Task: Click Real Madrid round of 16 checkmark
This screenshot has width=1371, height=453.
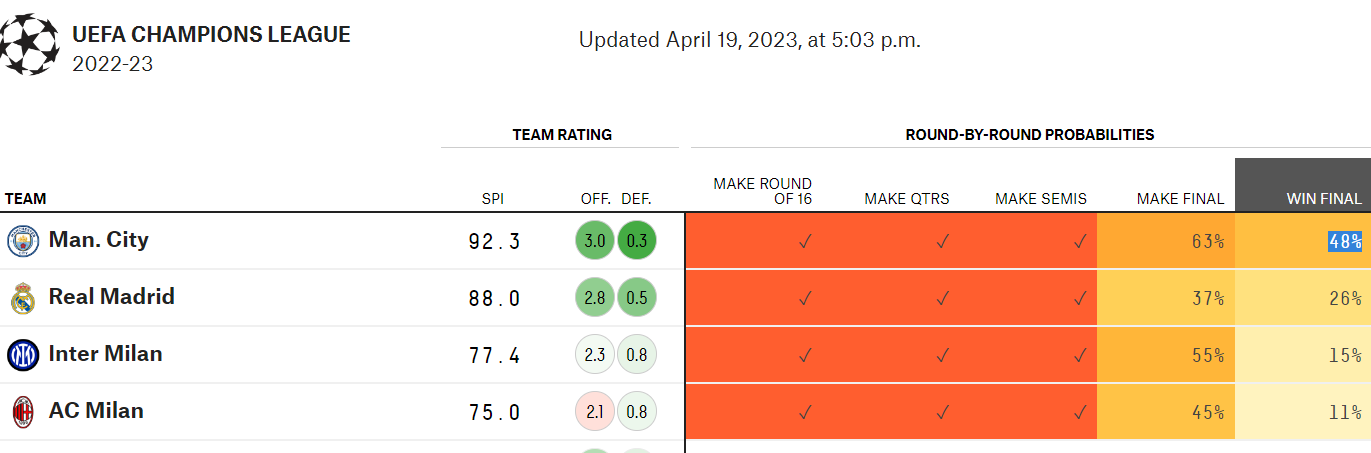Action: [x=805, y=298]
